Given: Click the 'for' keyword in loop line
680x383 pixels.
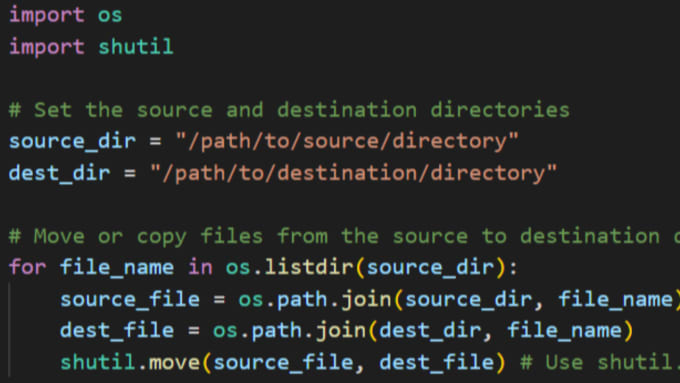Looking at the screenshot, I should tap(27, 267).
